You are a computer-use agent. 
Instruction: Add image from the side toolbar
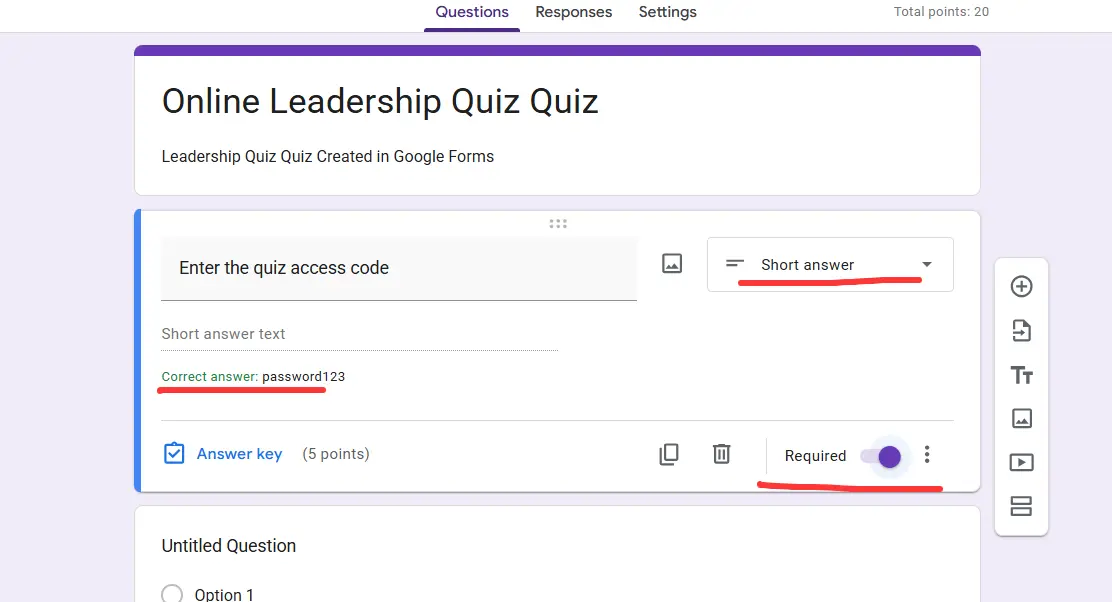1021,419
